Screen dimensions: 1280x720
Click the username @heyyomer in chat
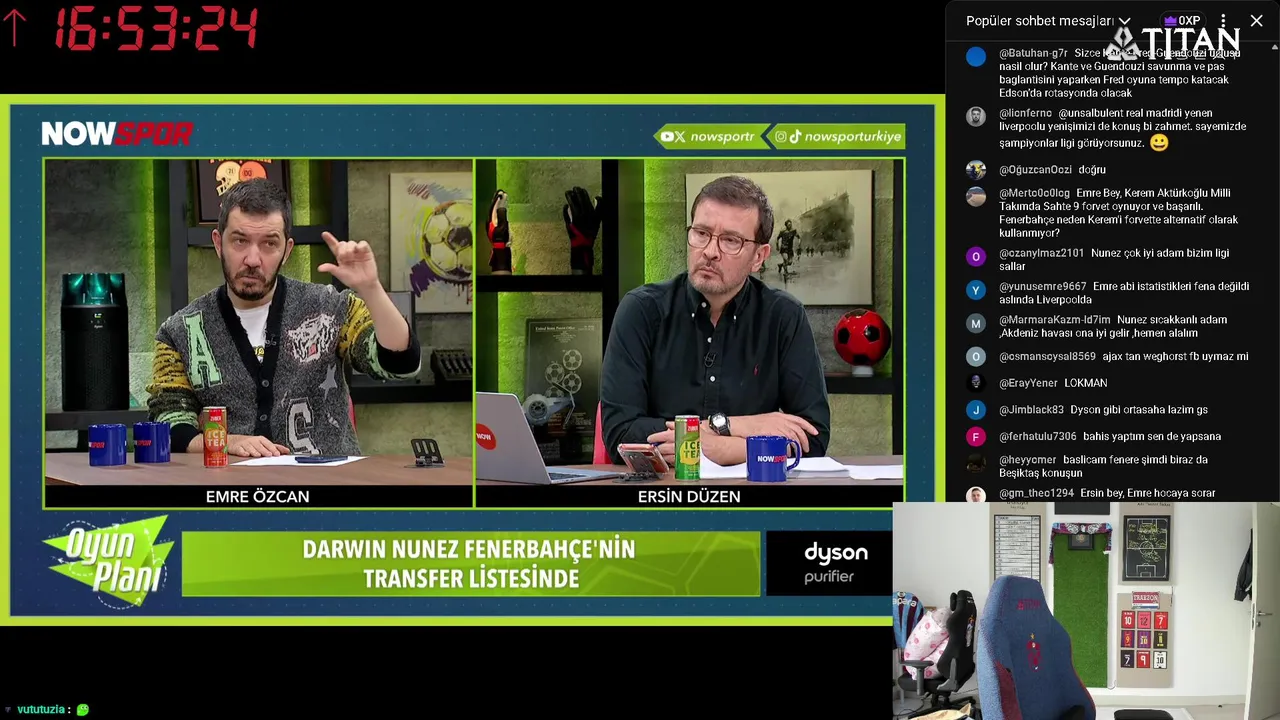pyautogui.click(x=1028, y=460)
